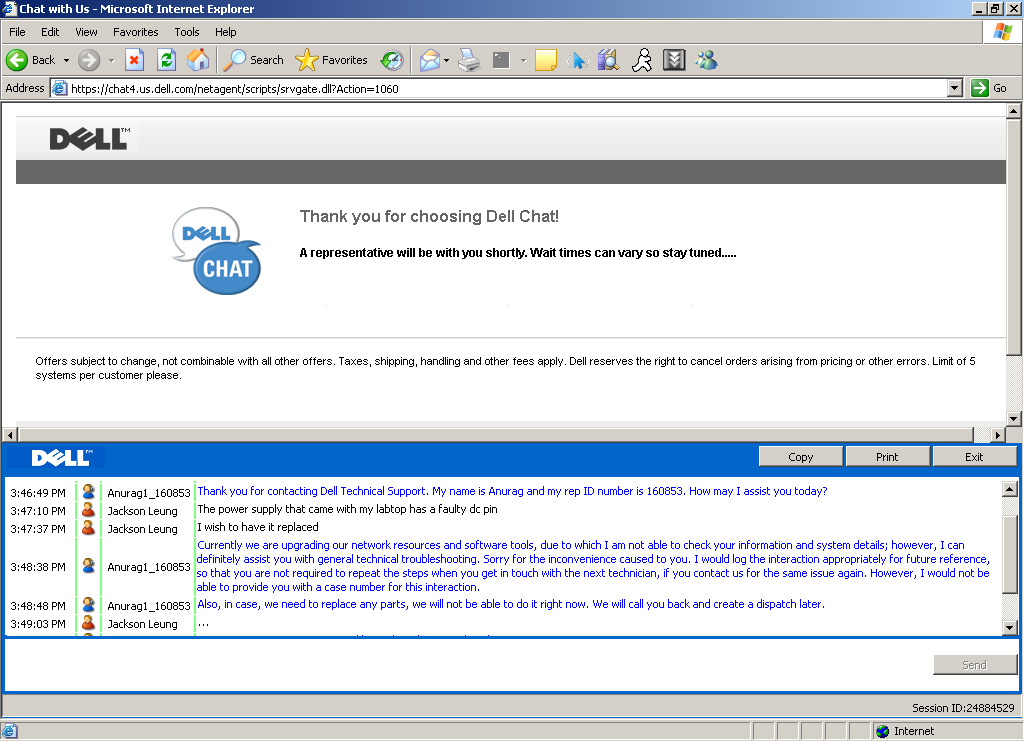The image size is (1024, 742).
Task: Open the Research books icon
Action: (x=608, y=60)
